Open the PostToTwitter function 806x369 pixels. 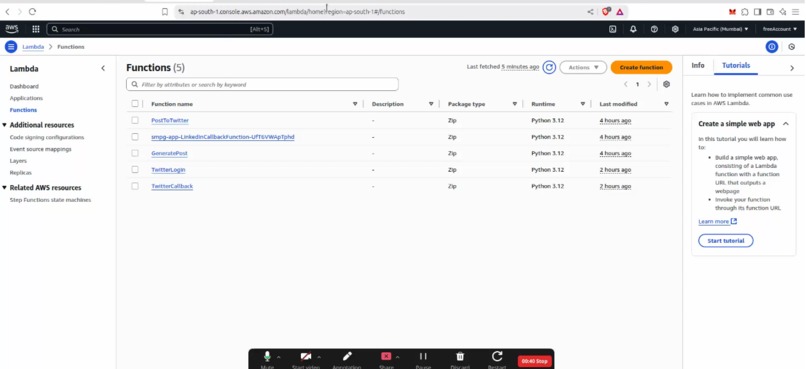coord(170,120)
